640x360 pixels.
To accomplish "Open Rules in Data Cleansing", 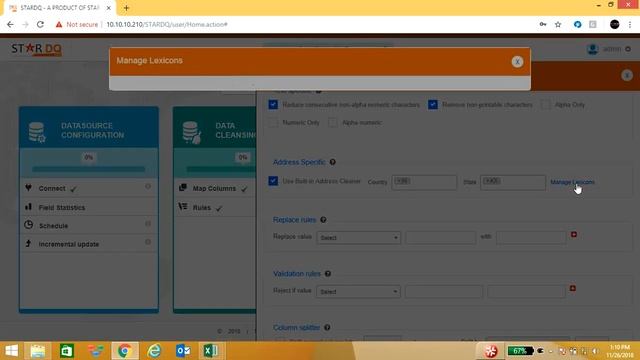I will [202, 207].
